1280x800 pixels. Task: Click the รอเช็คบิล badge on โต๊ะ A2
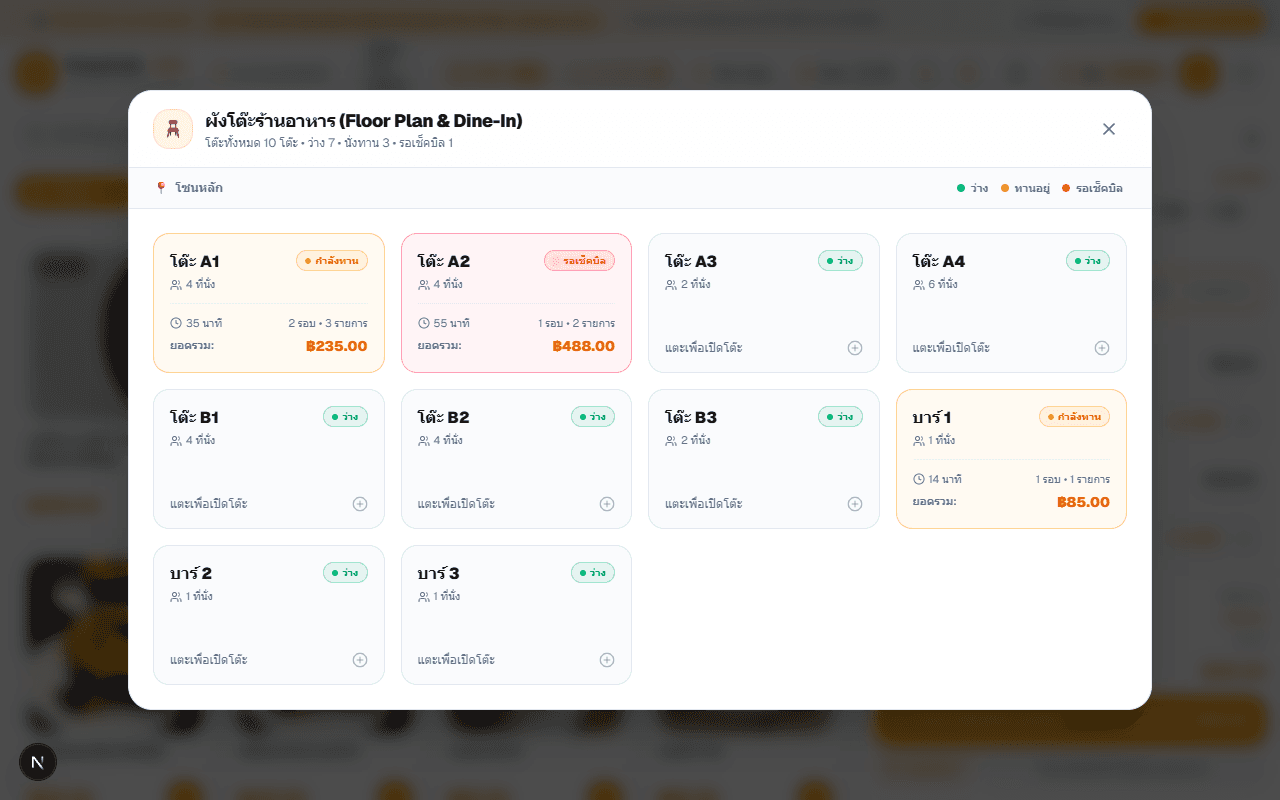(x=579, y=261)
